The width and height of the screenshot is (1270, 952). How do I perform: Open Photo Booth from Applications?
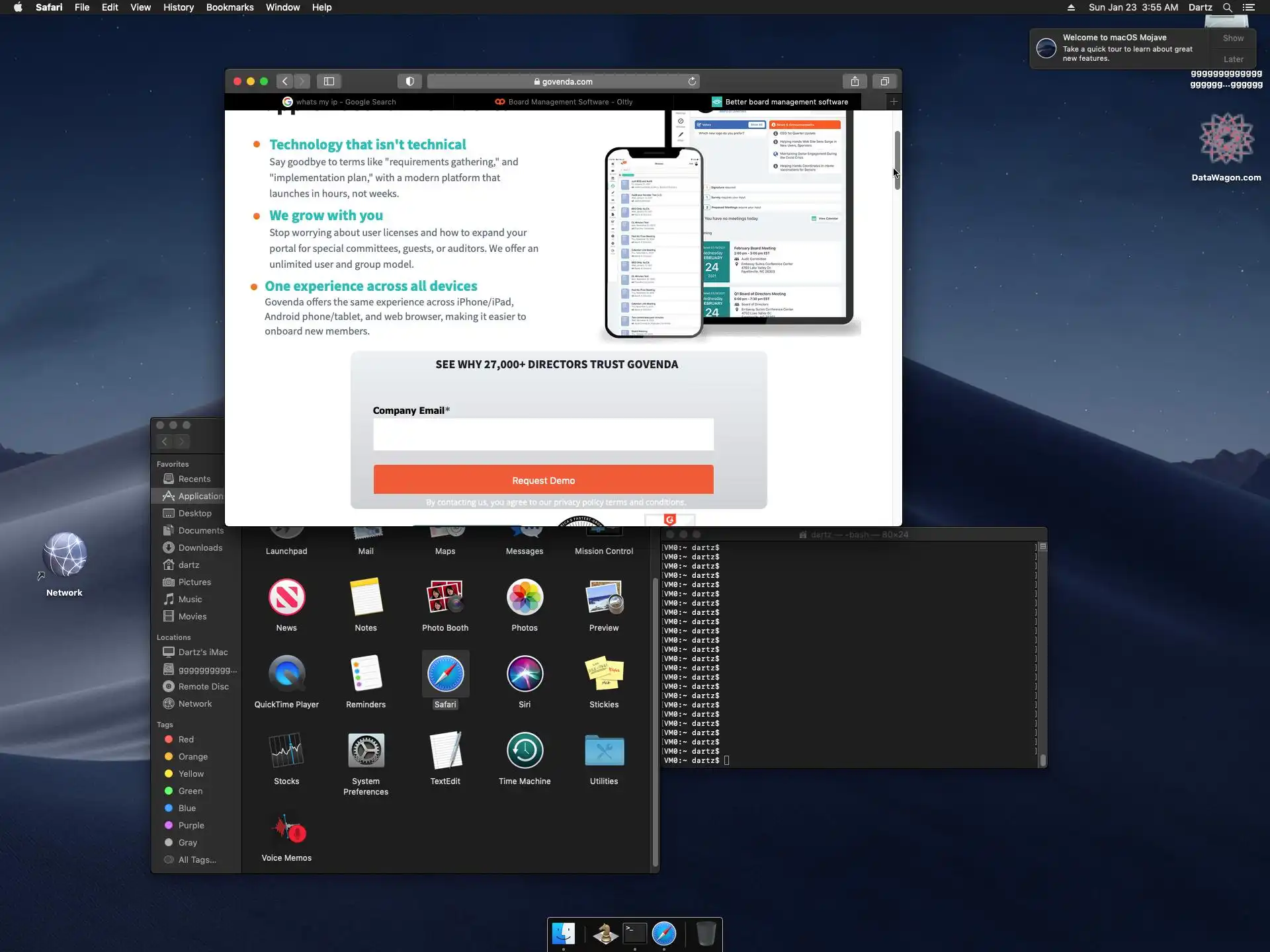445,598
